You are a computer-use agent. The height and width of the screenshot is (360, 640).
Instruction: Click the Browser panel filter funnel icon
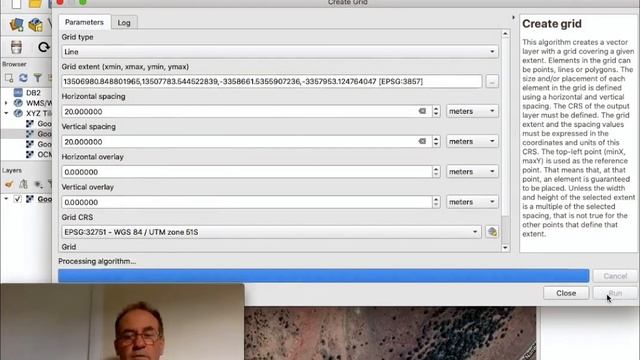(x=38, y=78)
